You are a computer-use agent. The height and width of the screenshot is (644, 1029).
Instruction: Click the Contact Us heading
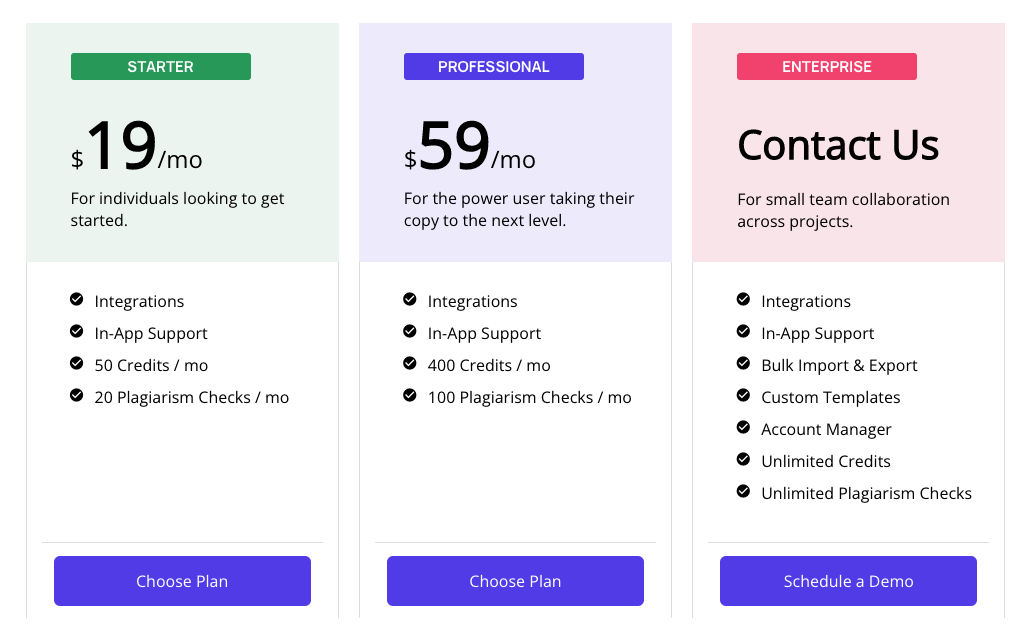838,146
